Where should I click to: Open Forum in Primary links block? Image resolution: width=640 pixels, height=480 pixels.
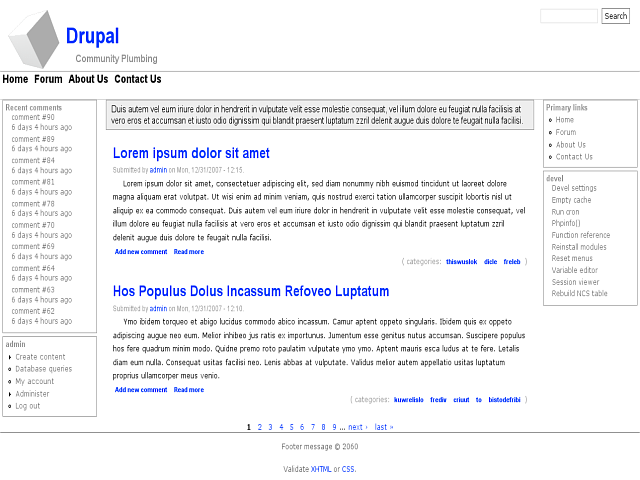click(x=566, y=132)
